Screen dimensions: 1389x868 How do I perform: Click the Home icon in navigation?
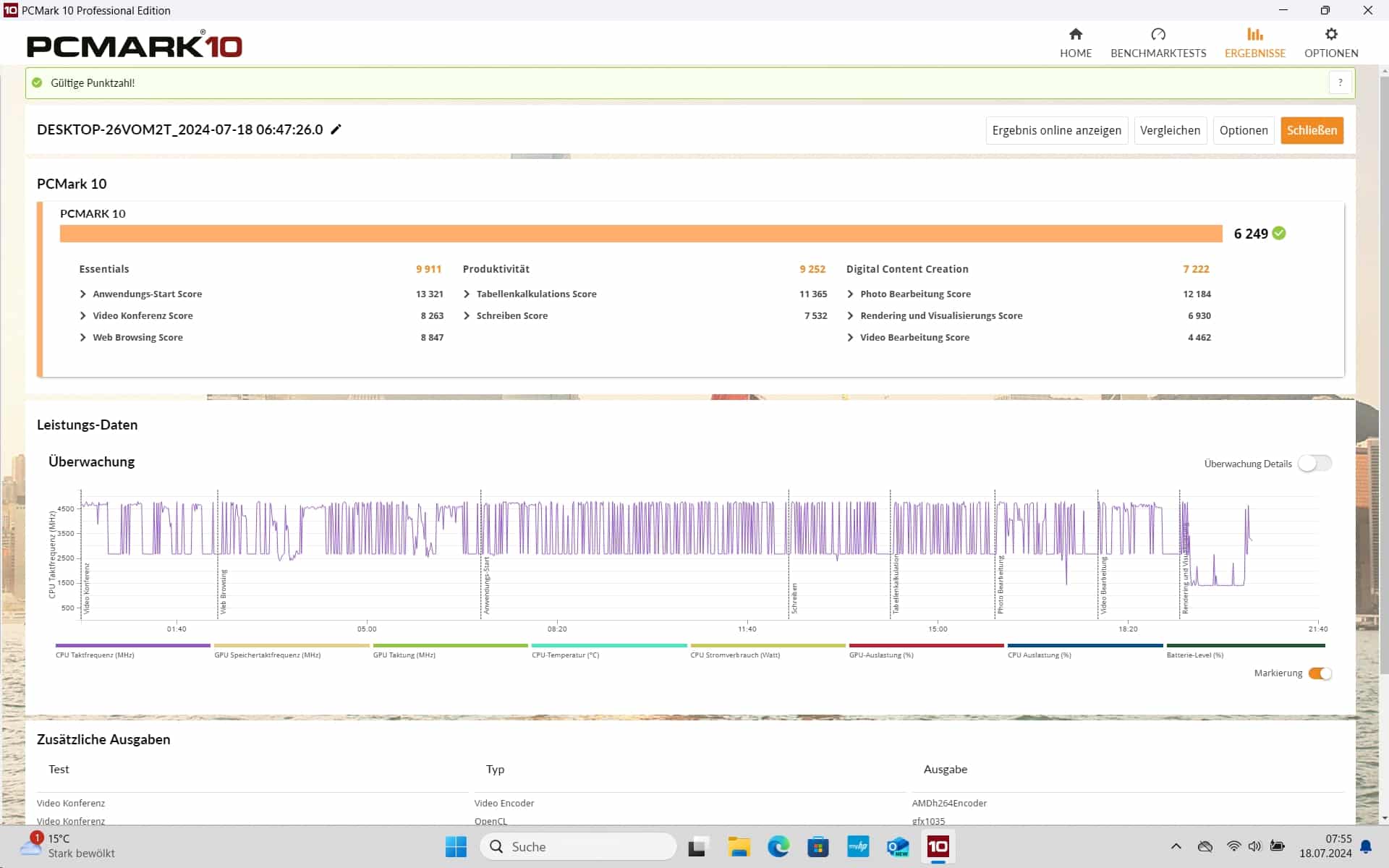click(1075, 35)
